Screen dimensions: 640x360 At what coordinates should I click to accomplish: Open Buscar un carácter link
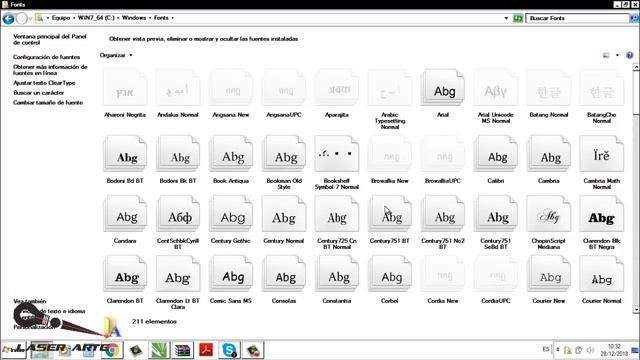38,93
